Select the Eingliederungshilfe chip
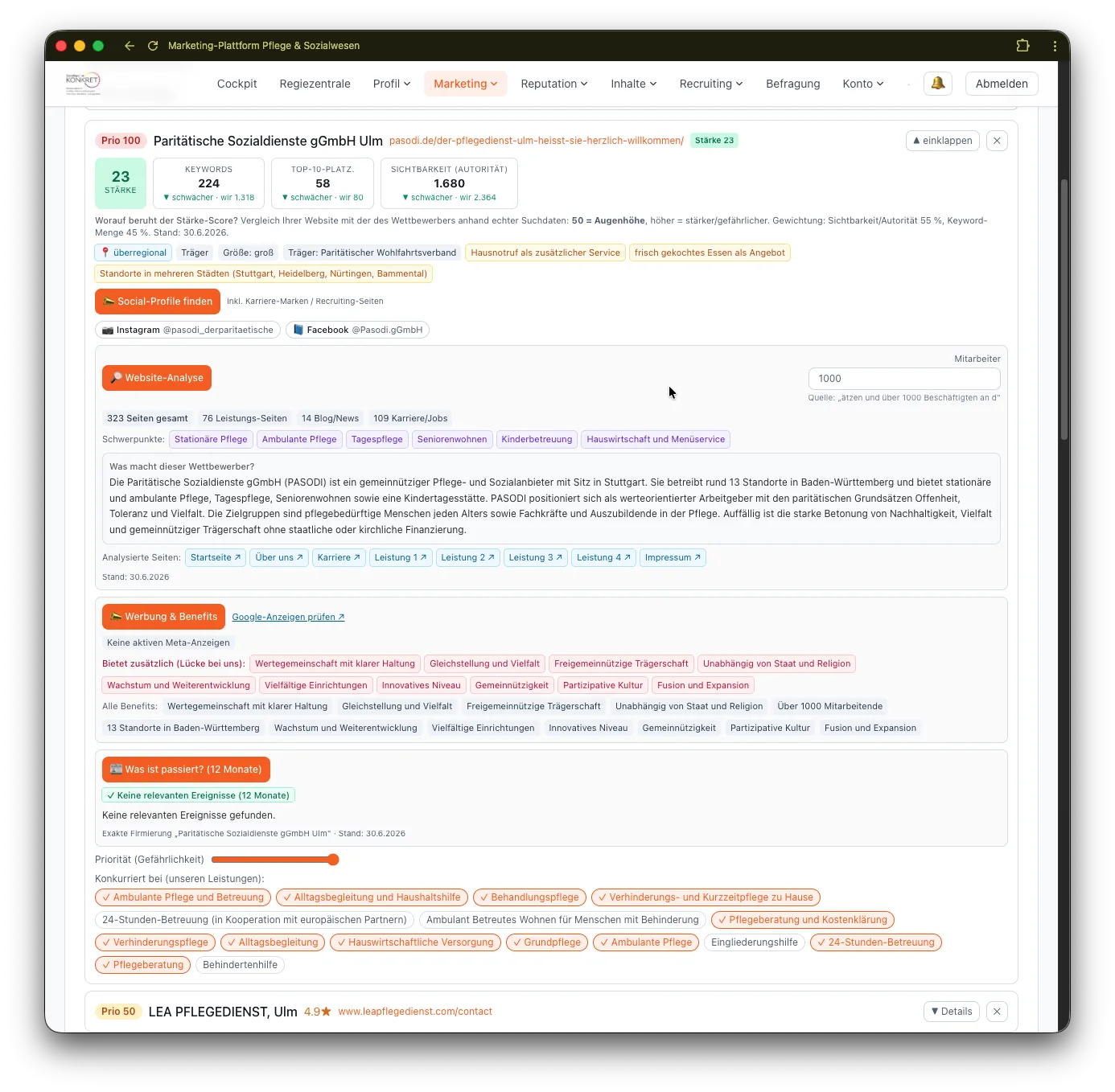 click(755, 942)
